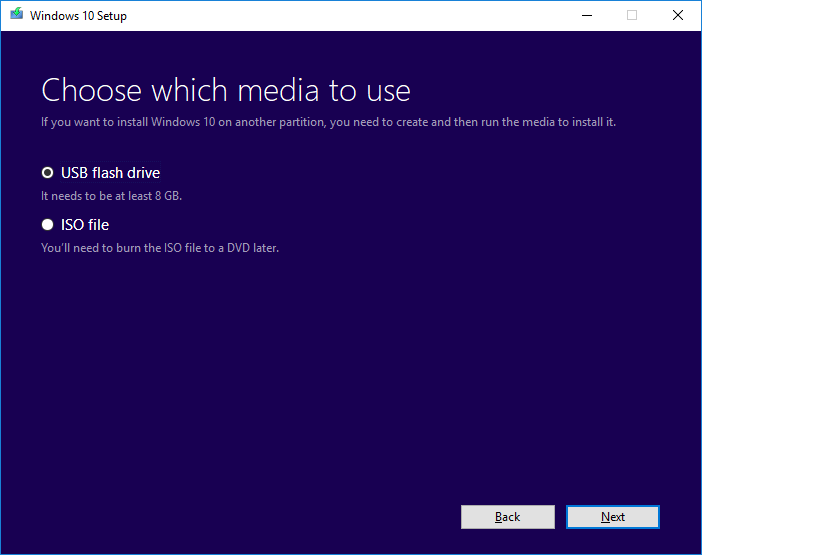The height and width of the screenshot is (555, 819).
Task: Click the burn ISO to DVD description
Action: (159, 248)
